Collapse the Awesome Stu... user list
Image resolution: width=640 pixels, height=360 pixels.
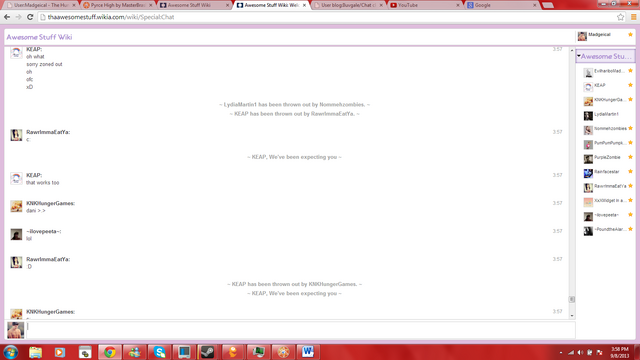pyautogui.click(x=579, y=56)
